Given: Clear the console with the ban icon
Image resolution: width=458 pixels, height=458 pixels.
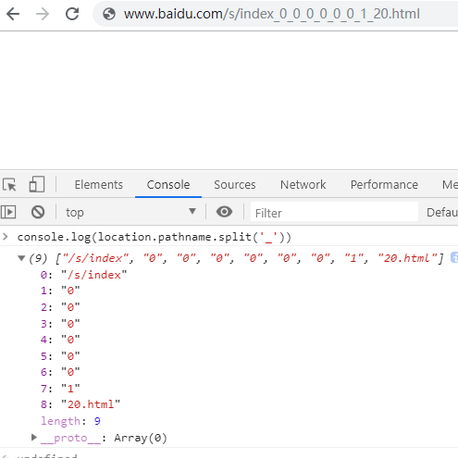Looking at the screenshot, I should 38,212.
